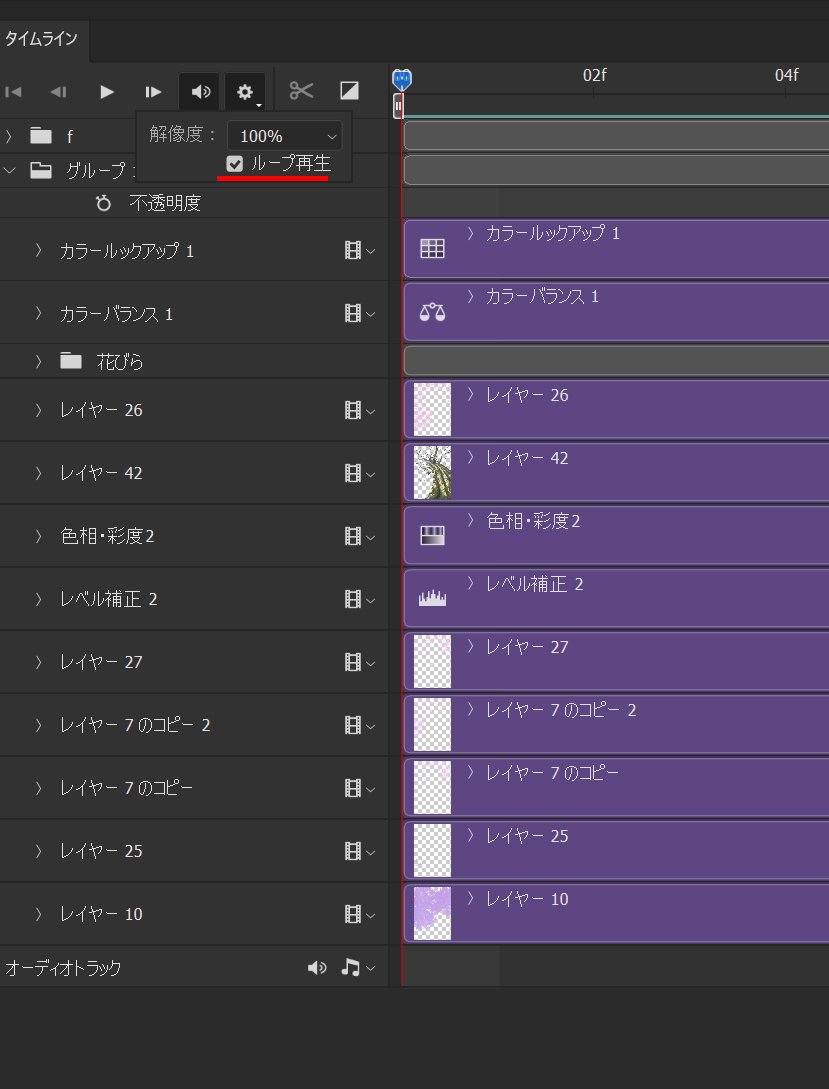Expand the カラールックアップ 1 clip chevron
Viewport: 829px width, 1089px height.
click(x=470, y=233)
